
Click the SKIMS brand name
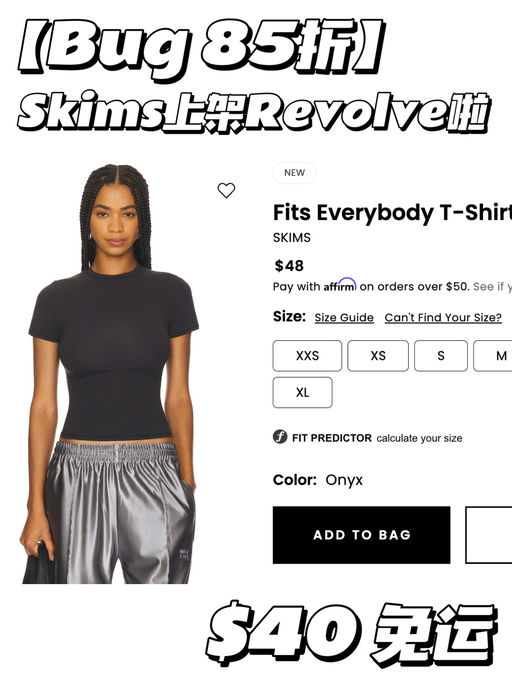click(x=292, y=237)
